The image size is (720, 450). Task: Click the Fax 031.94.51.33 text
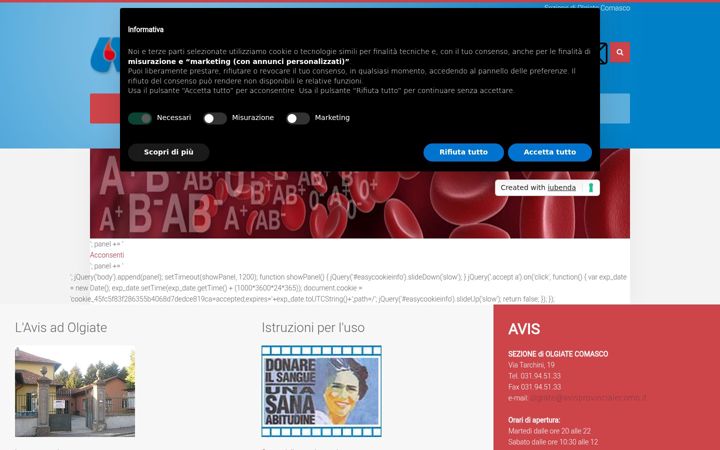tap(534, 387)
